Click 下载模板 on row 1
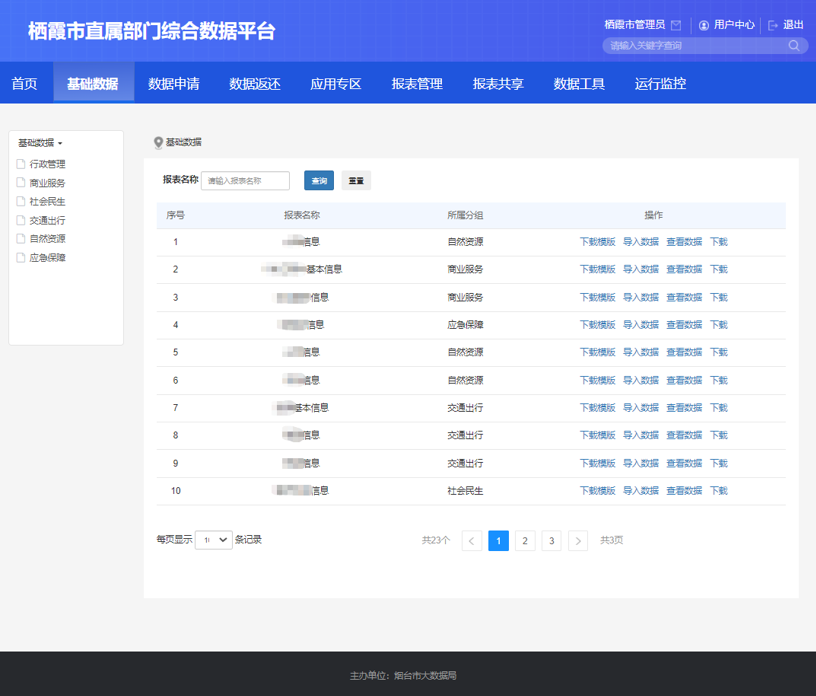The width and height of the screenshot is (816, 696). [597, 241]
